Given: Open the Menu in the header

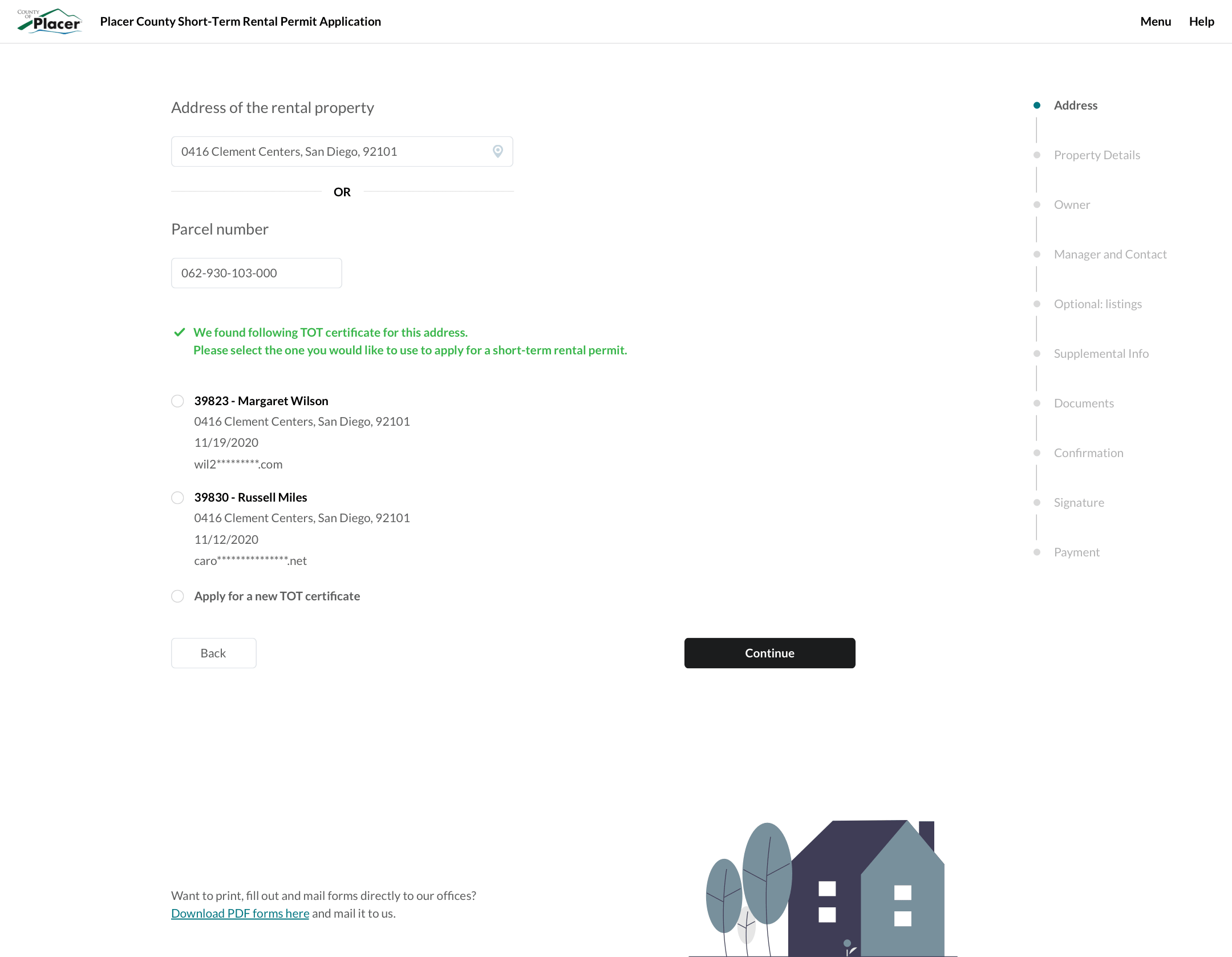Looking at the screenshot, I should pyautogui.click(x=1156, y=21).
